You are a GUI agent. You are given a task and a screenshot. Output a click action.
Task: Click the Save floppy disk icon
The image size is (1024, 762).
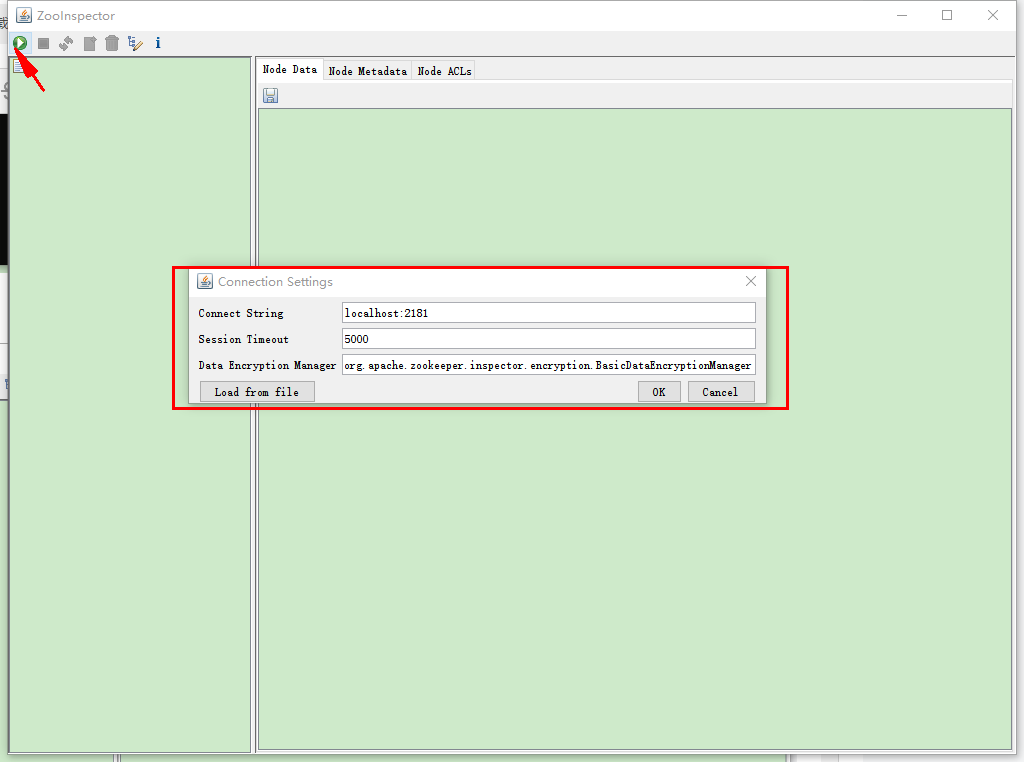(x=270, y=95)
